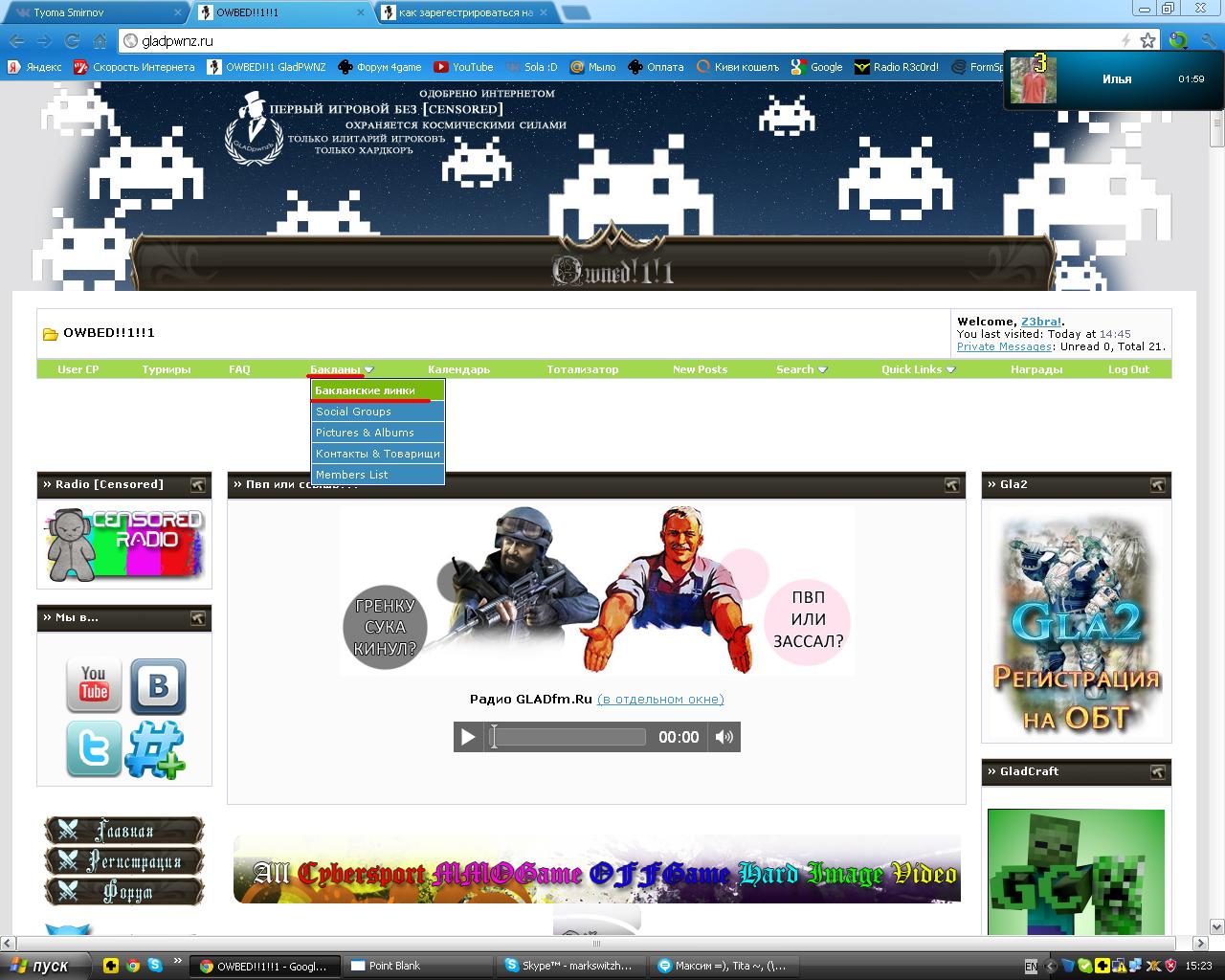Click the Cybersport MMOGame category banner
The height and width of the screenshot is (980, 1225).
(597, 869)
